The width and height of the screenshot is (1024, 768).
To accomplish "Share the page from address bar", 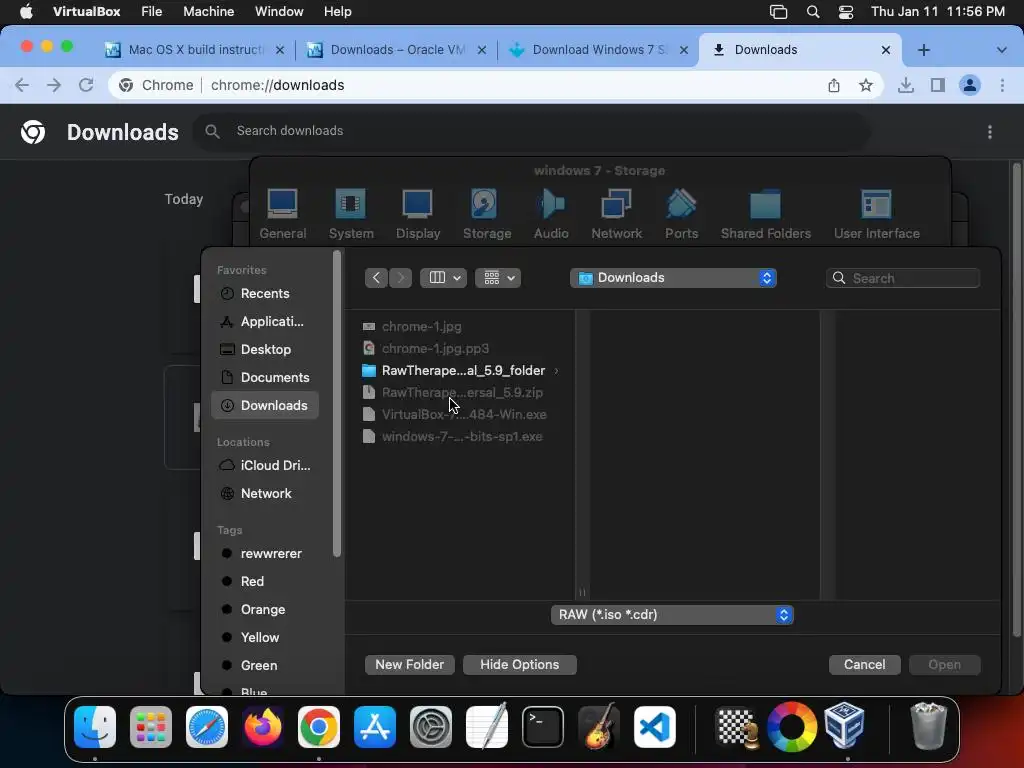I will [834, 85].
